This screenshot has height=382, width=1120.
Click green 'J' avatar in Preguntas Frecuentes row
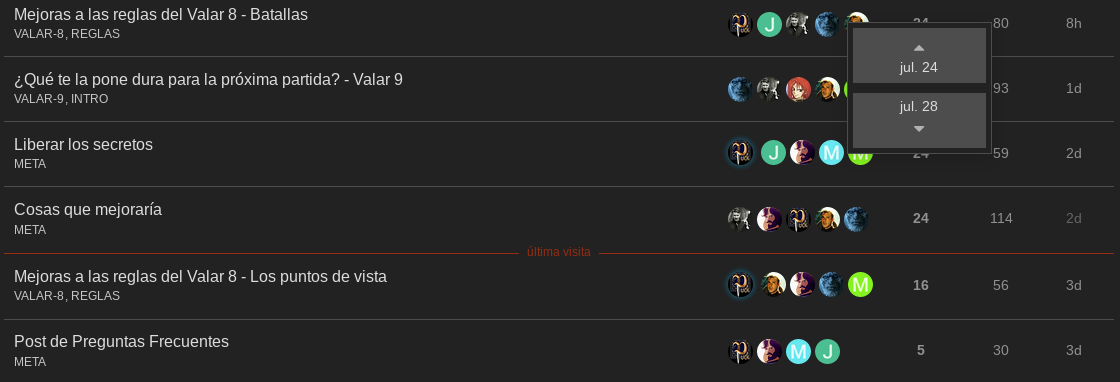(x=828, y=351)
